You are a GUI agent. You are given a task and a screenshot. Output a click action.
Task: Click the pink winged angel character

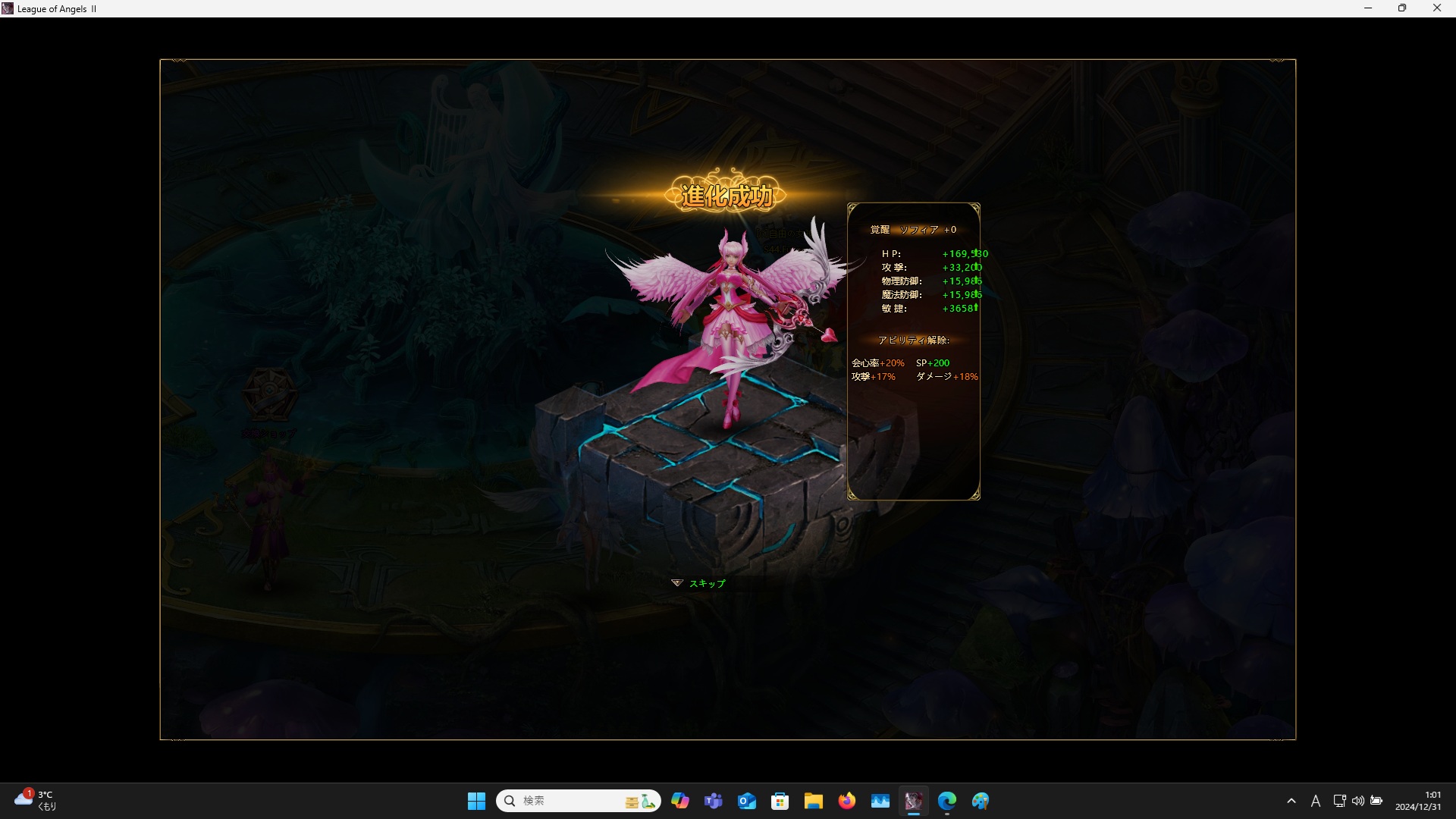pyautogui.click(x=726, y=318)
